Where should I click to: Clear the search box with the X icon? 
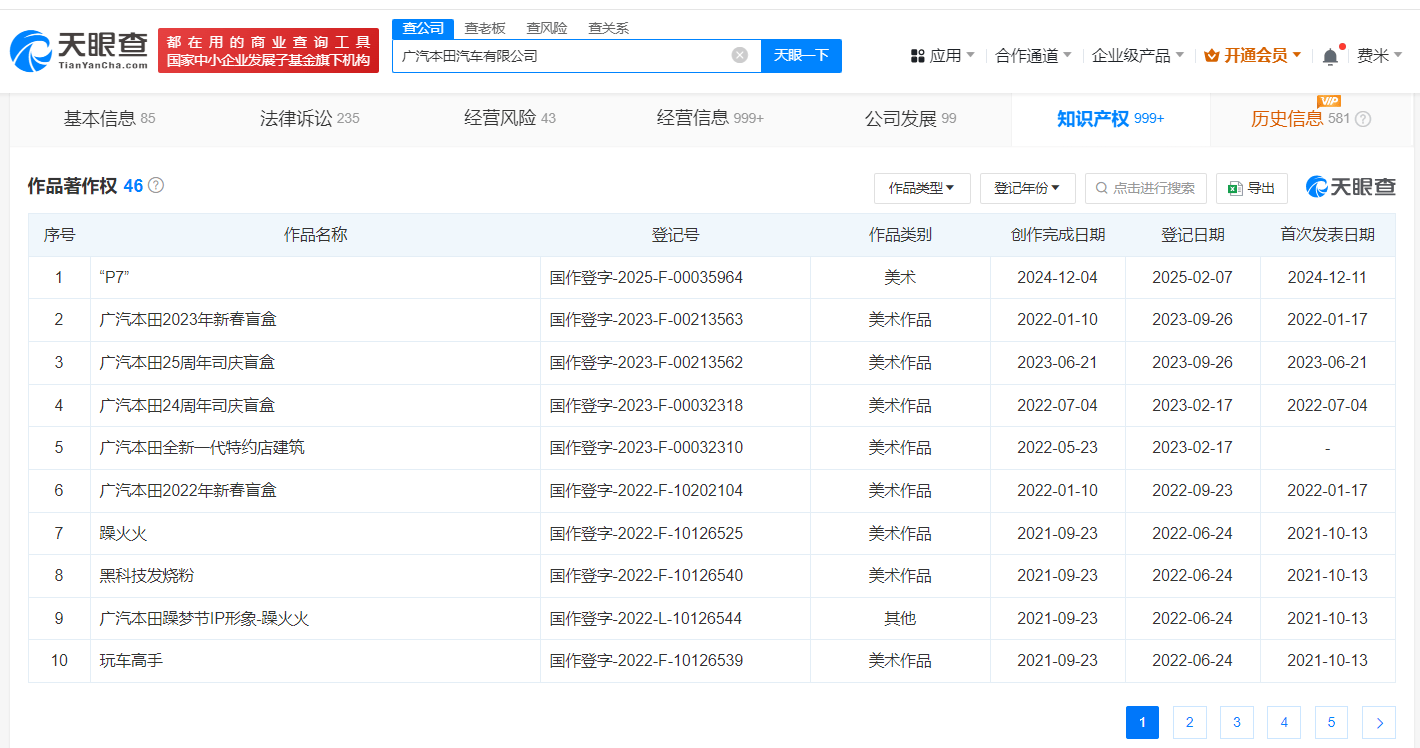pos(740,55)
